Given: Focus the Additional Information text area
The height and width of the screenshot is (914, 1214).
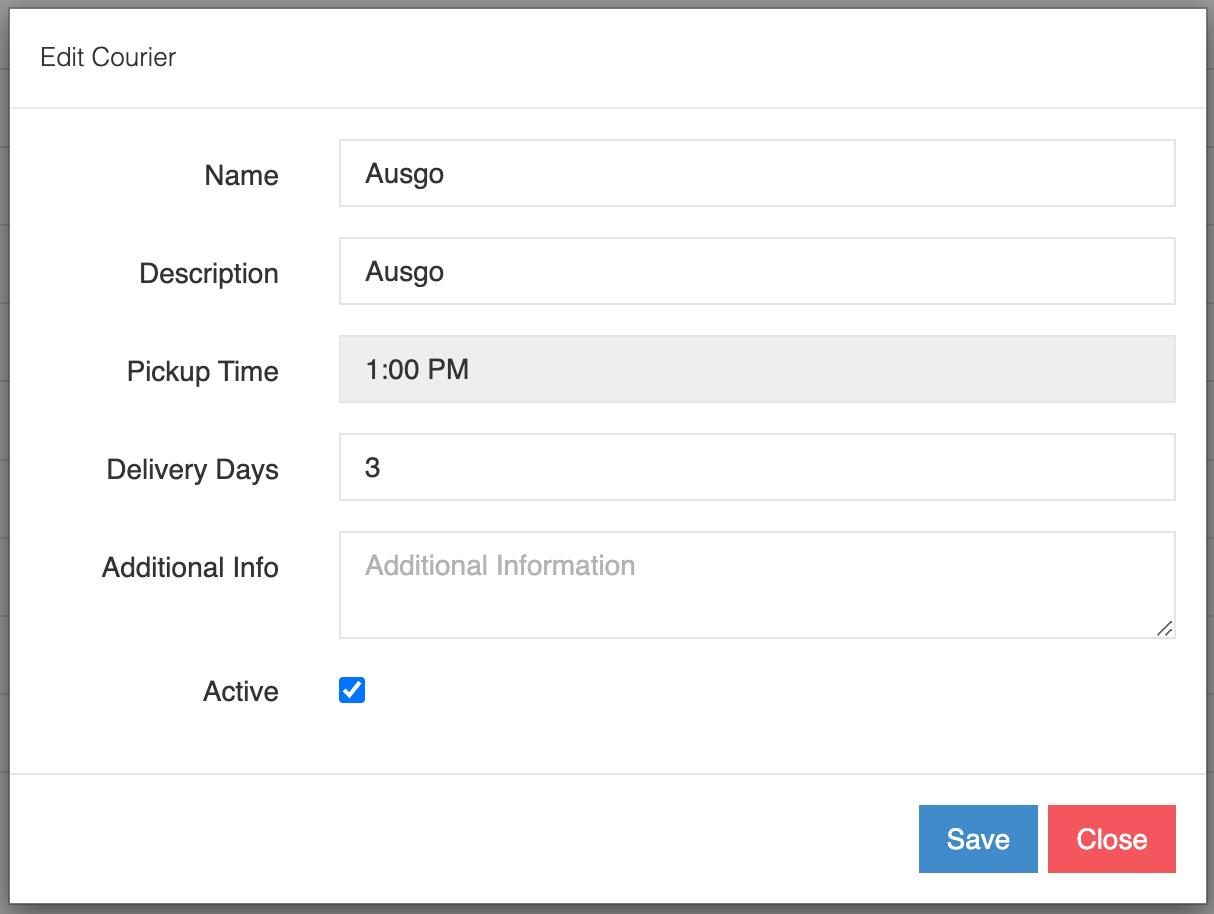Looking at the screenshot, I should click(x=757, y=585).
